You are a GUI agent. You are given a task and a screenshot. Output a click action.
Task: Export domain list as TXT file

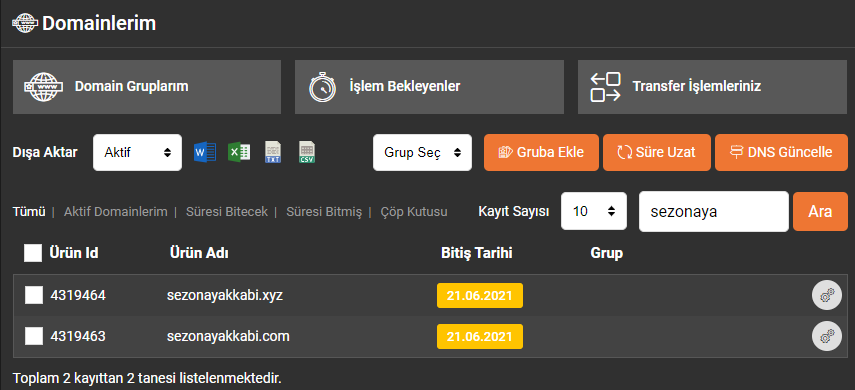click(x=273, y=152)
